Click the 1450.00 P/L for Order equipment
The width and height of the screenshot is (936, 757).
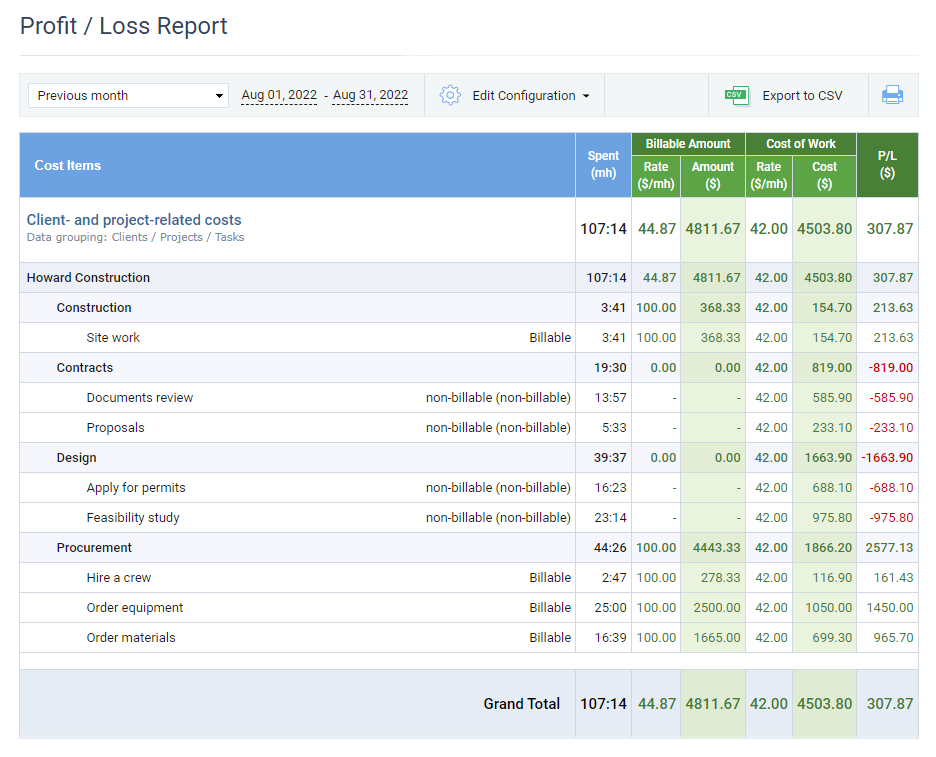click(x=889, y=608)
